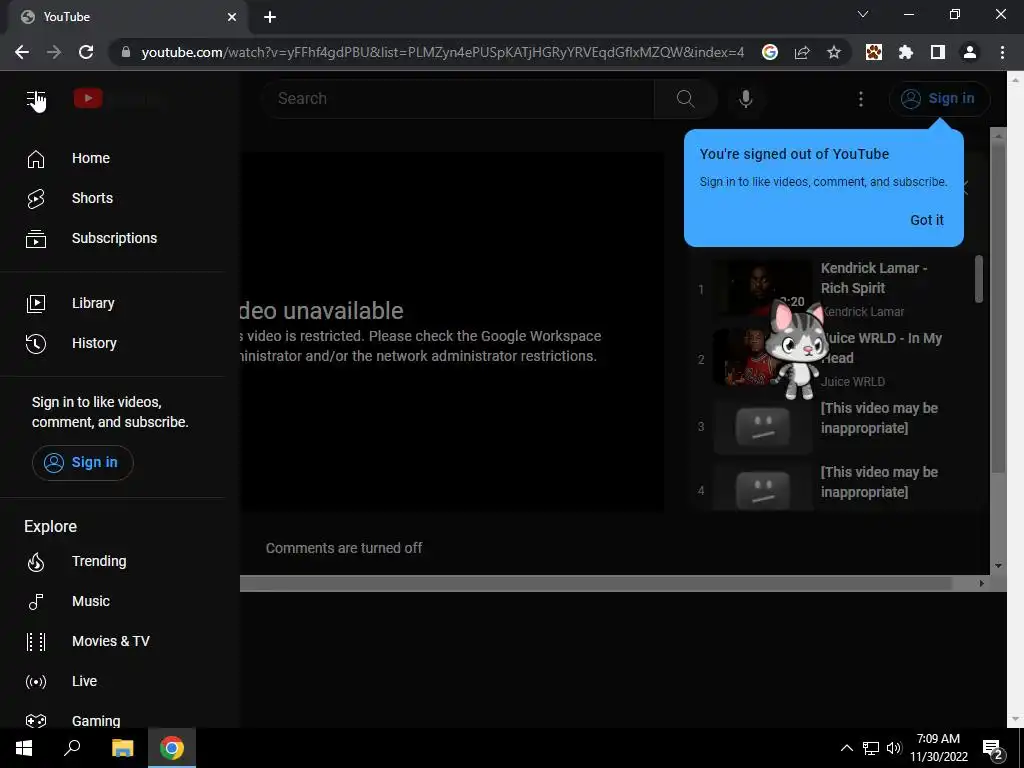Click the top-right Sign in button
1024x768 pixels.
pos(939,99)
